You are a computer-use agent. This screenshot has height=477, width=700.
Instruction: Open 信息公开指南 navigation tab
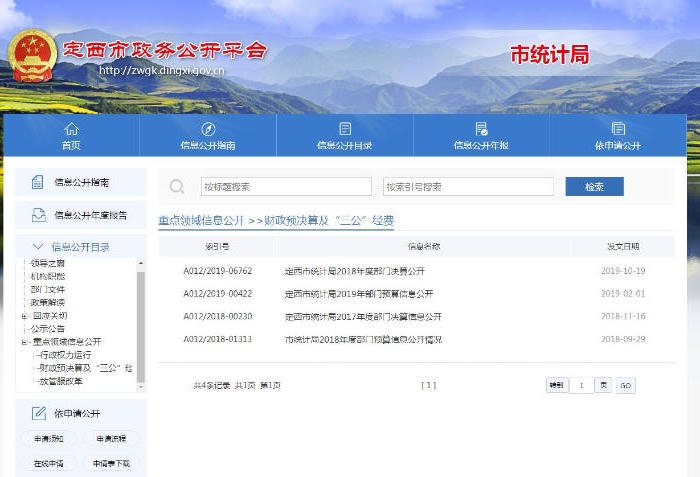(x=208, y=135)
